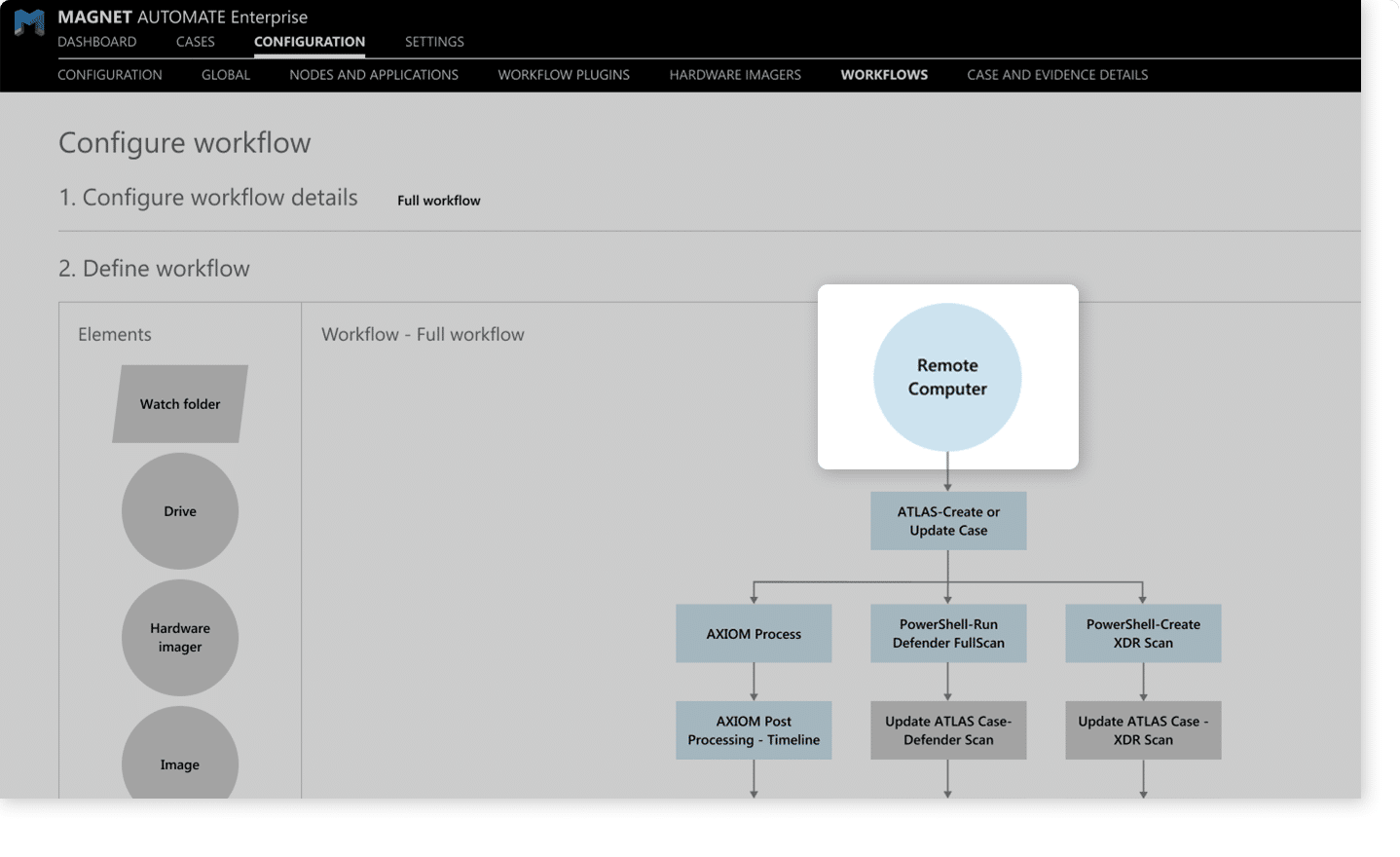Click the Full workflow name label
Screen dimensions: 1400x857
[439, 201]
